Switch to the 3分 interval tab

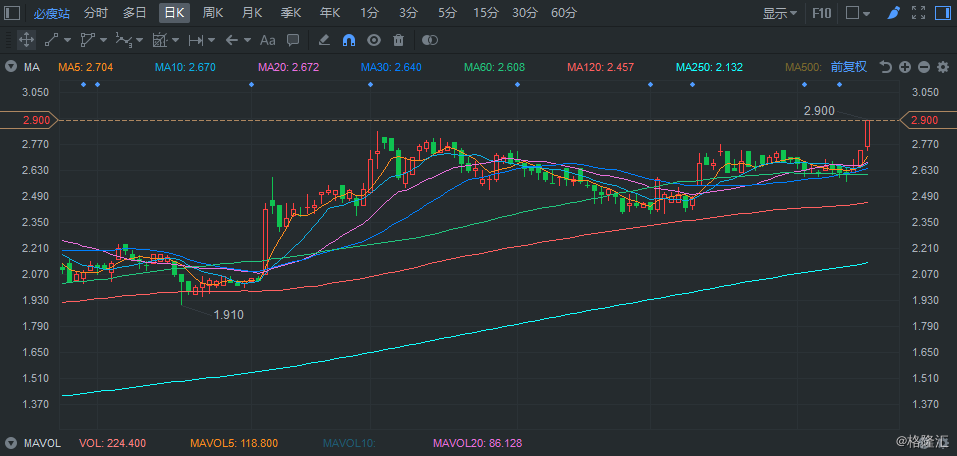coord(408,13)
